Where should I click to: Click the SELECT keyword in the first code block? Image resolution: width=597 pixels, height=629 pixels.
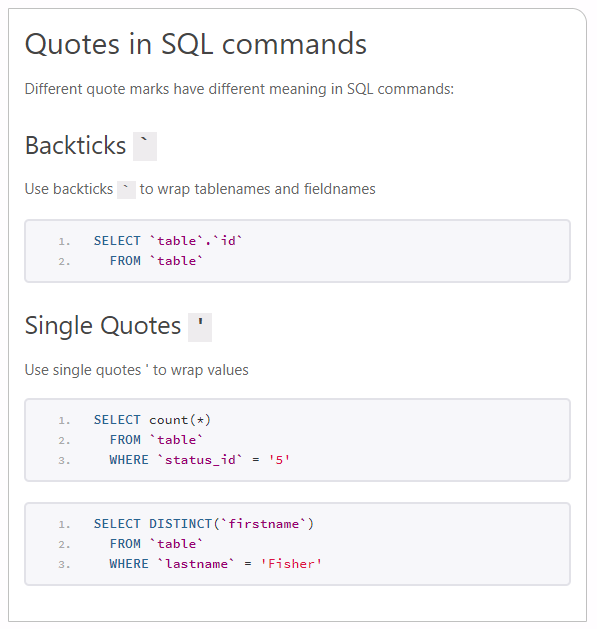point(117,241)
